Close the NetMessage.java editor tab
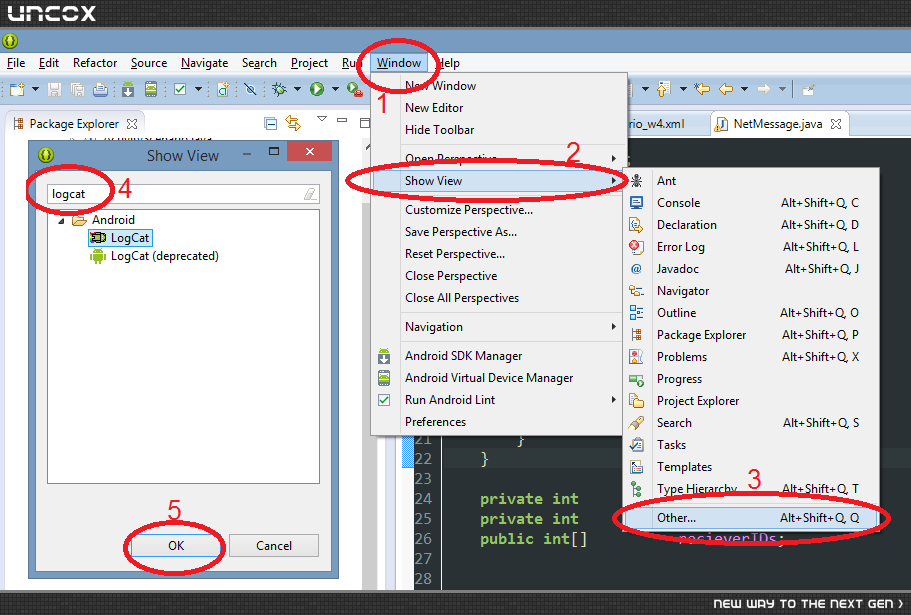911x615 pixels. 836,124
